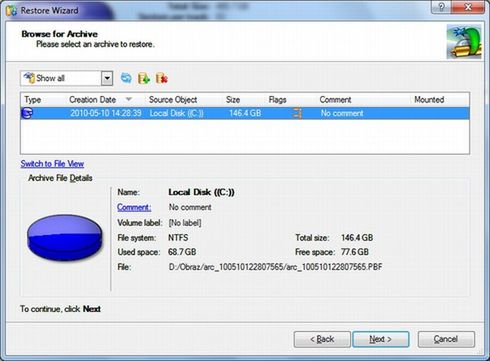The image size is (490, 361).
Task: Click the Back button
Action: [322, 339]
